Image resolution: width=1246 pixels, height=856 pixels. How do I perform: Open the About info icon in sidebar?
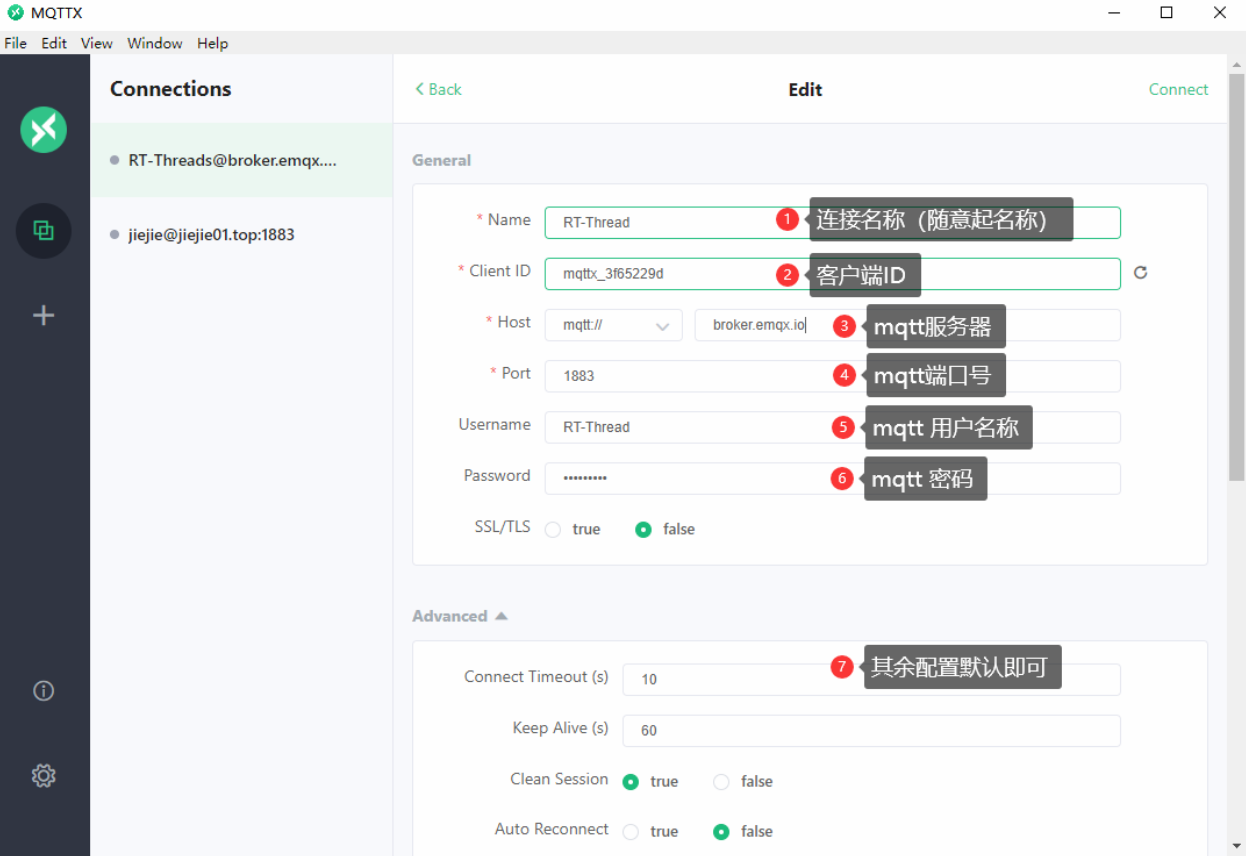coord(43,690)
